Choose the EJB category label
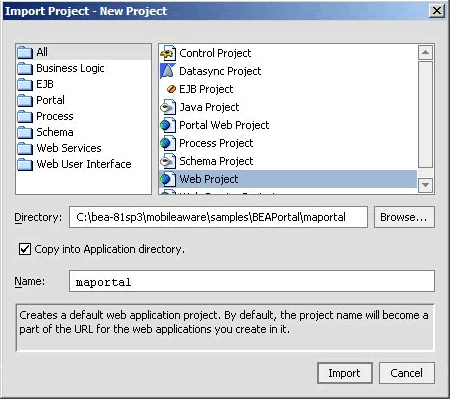Screen dimensions: 450x399 (45, 84)
